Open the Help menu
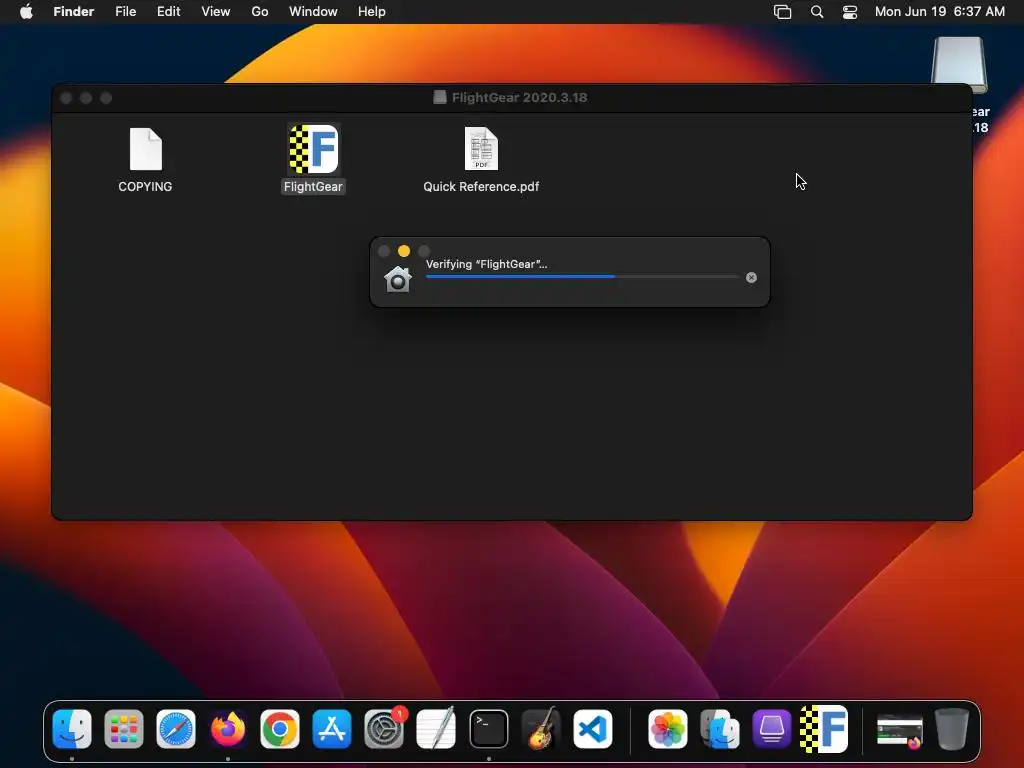 coord(372,12)
